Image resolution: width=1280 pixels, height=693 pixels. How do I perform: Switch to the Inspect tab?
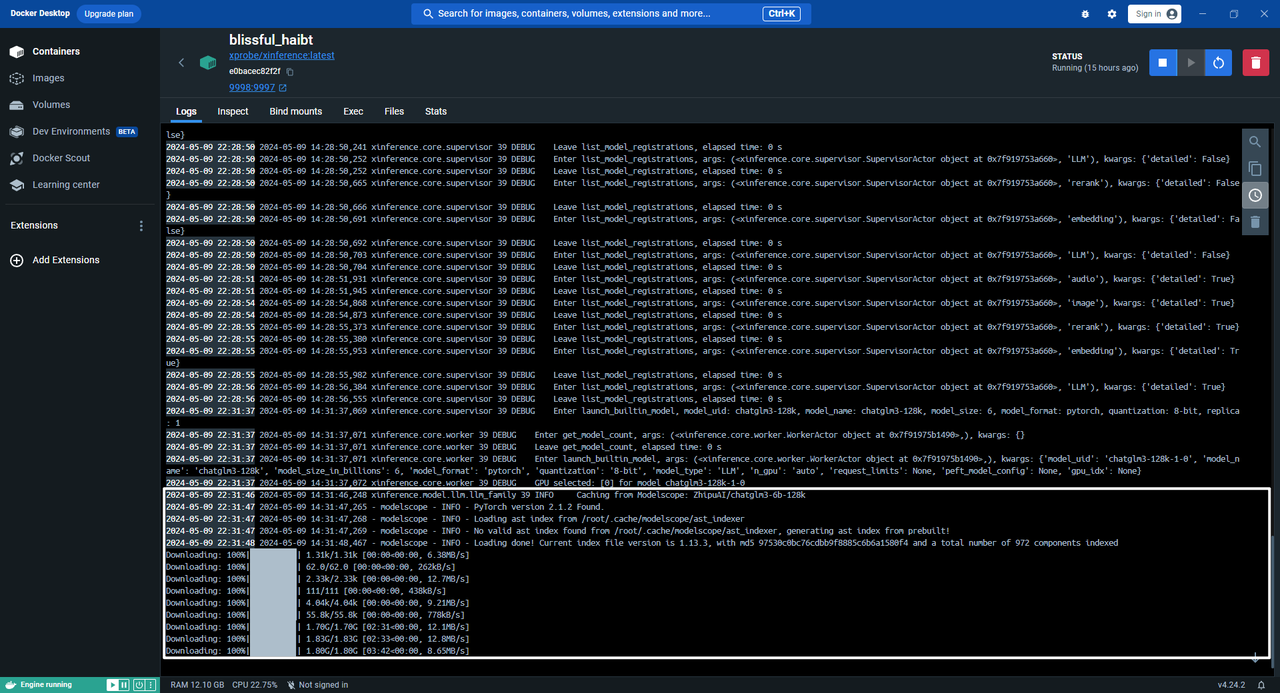(233, 111)
